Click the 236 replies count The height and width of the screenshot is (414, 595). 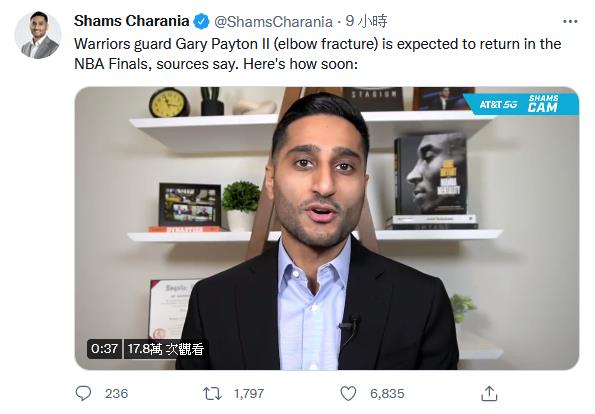pyautogui.click(x=116, y=394)
